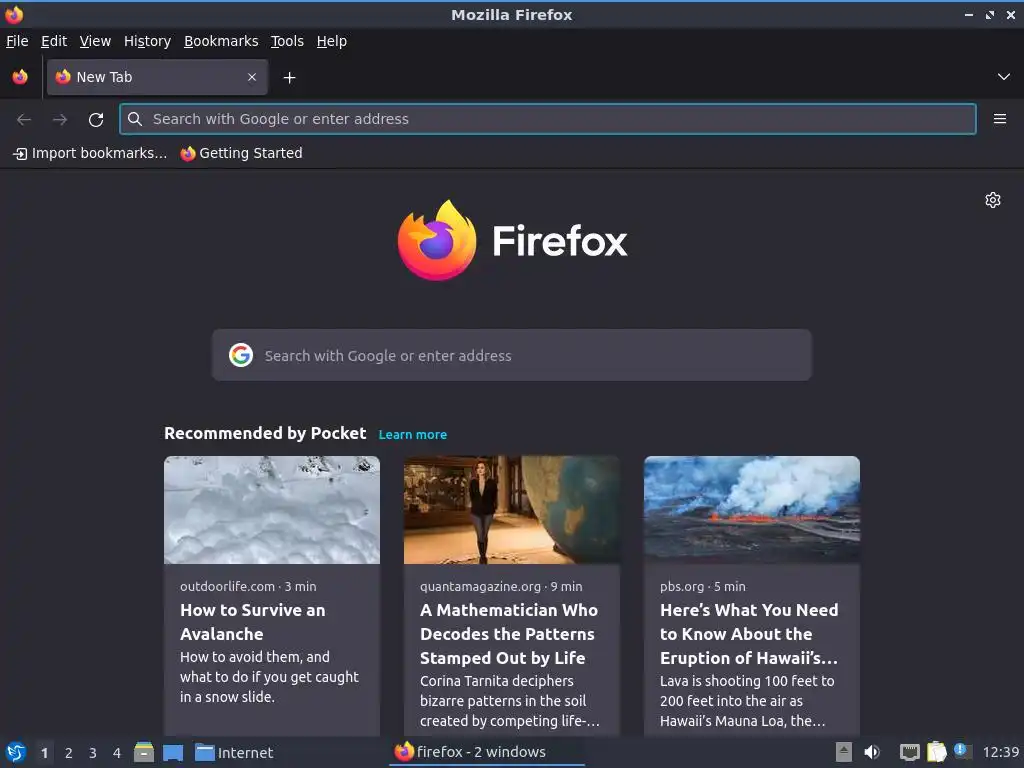Expand the list all tabs chevron

(x=1004, y=77)
